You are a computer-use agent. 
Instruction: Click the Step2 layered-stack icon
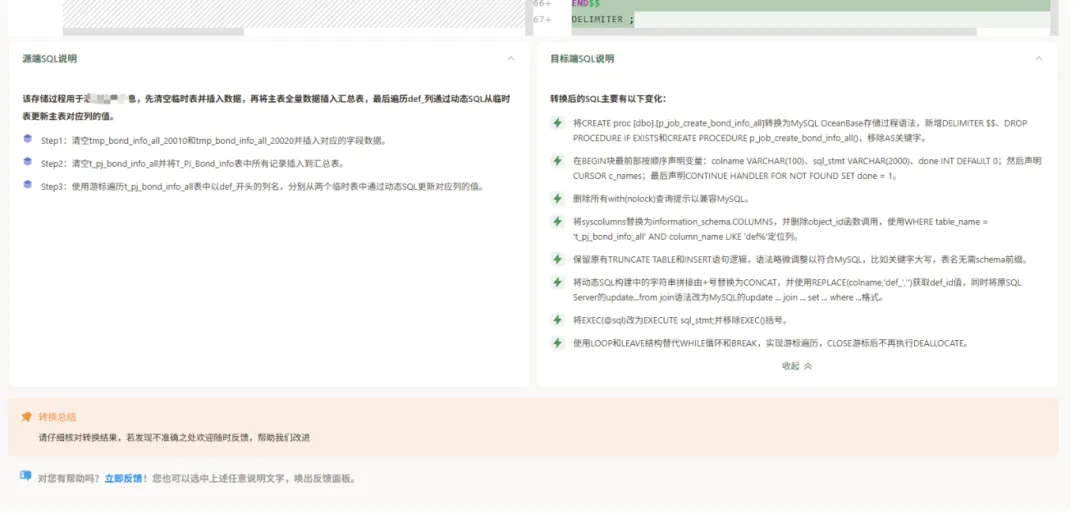pos(28,162)
